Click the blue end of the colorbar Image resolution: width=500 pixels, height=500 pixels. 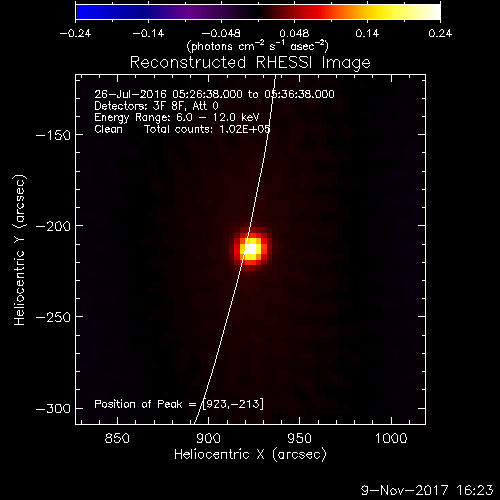[83, 12]
